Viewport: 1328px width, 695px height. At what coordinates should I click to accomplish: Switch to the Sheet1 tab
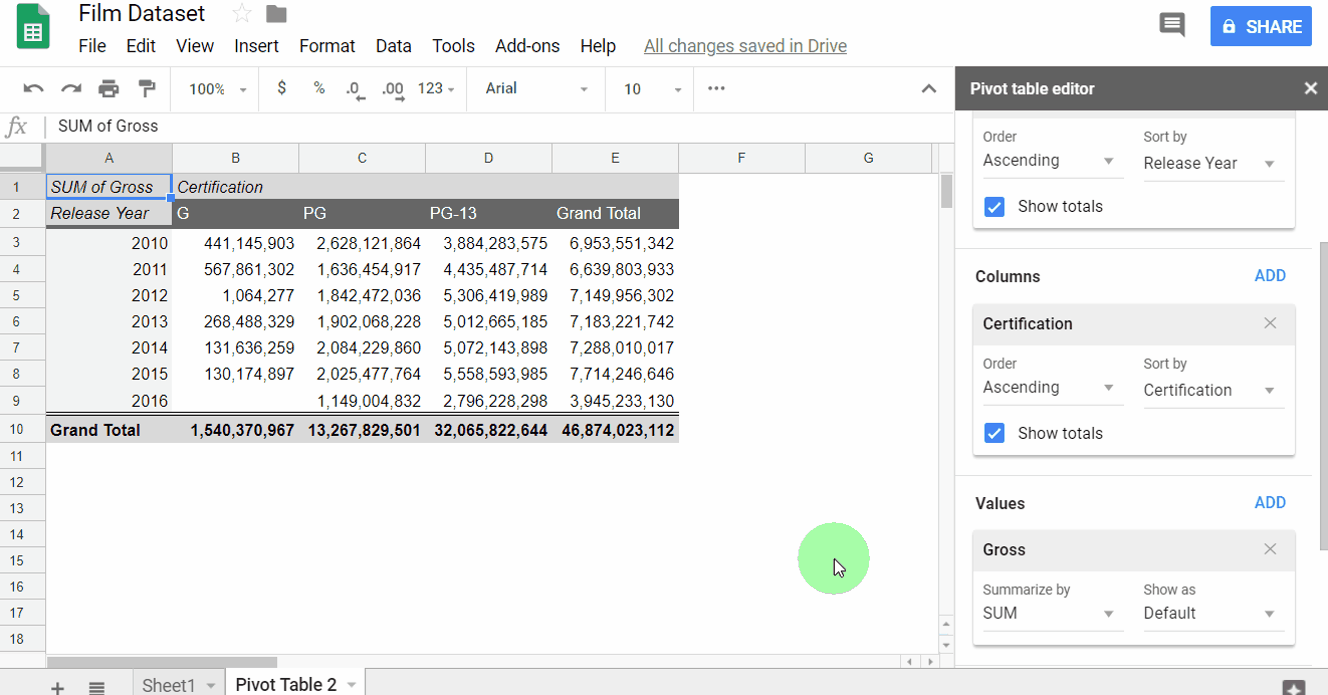click(x=168, y=685)
